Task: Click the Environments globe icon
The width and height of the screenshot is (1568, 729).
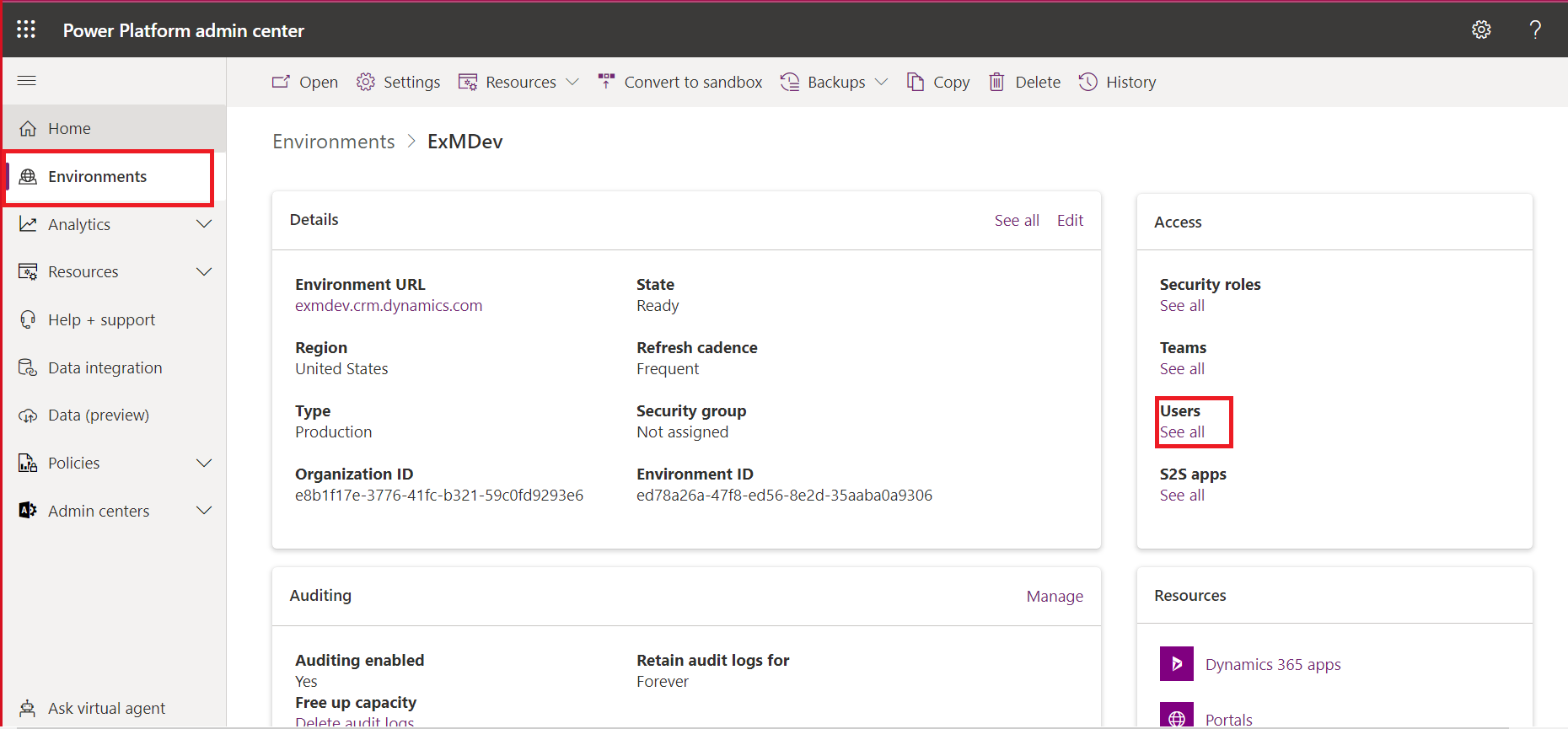Action: click(x=28, y=176)
